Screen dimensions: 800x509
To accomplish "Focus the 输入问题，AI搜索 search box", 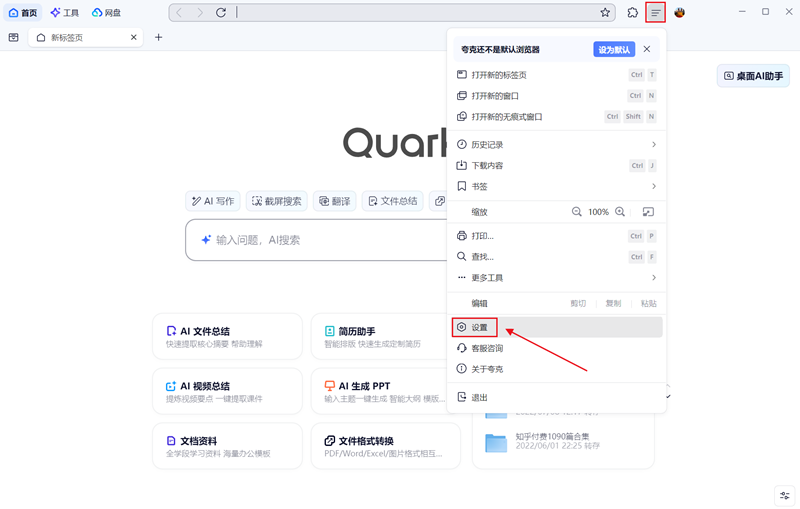I will click(316, 240).
